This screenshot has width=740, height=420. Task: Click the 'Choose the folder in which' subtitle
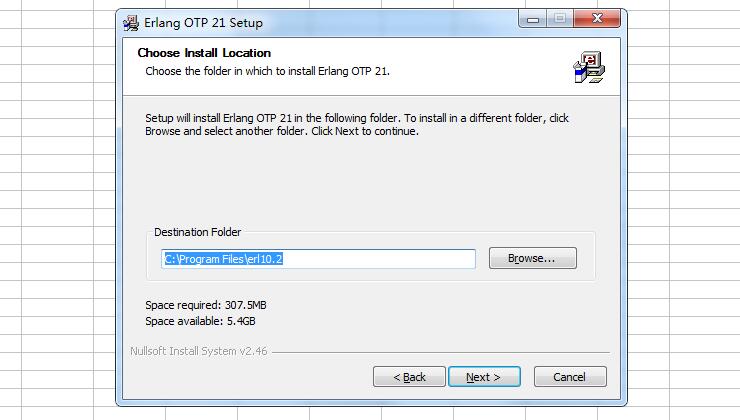(x=267, y=71)
